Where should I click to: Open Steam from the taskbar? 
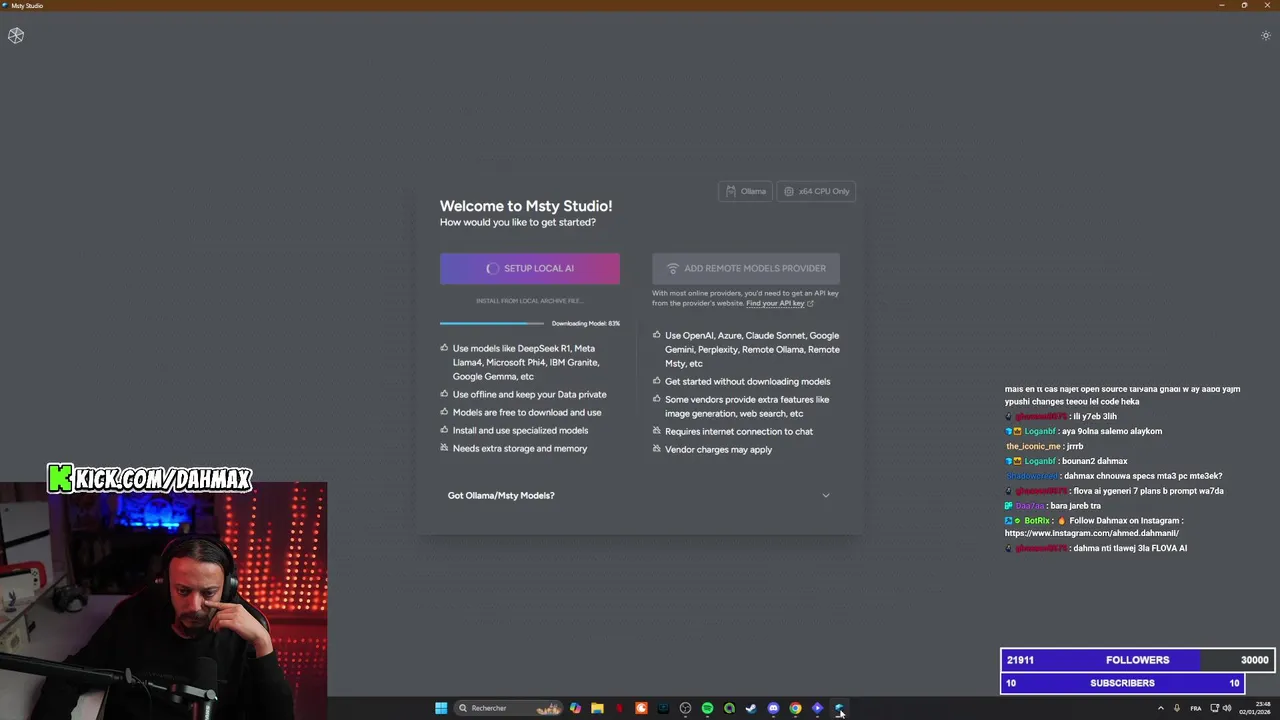point(751,708)
